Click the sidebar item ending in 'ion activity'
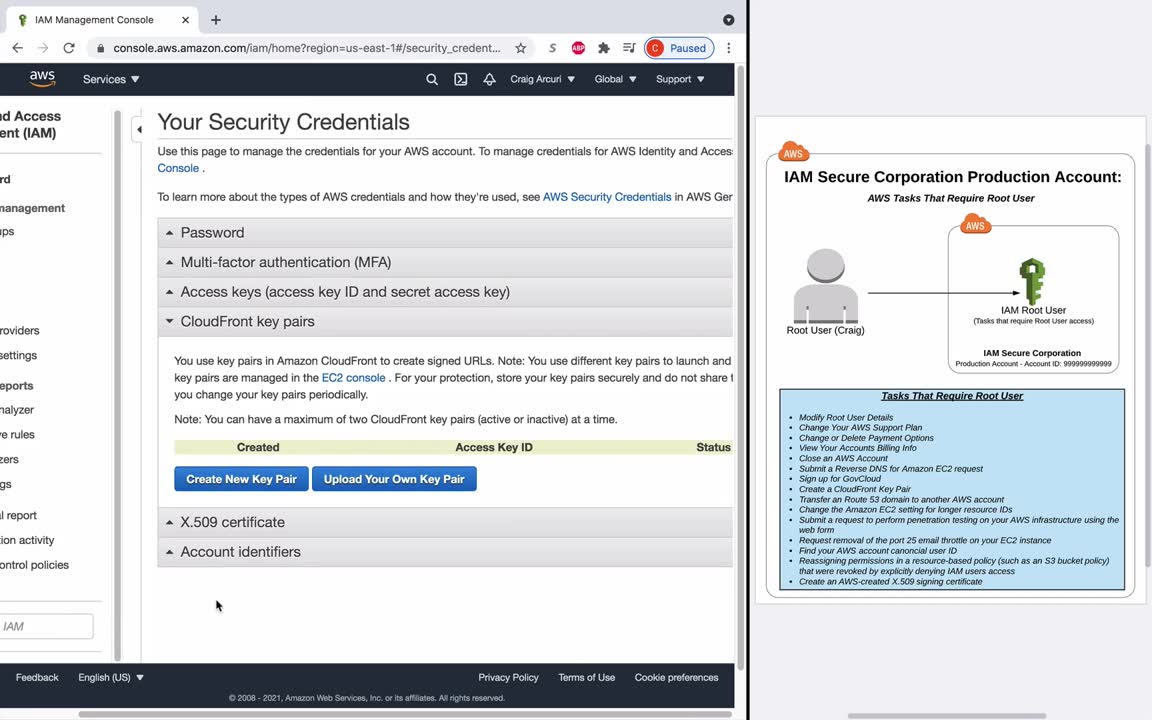Viewport: 1152px width, 720px height. 27,541
